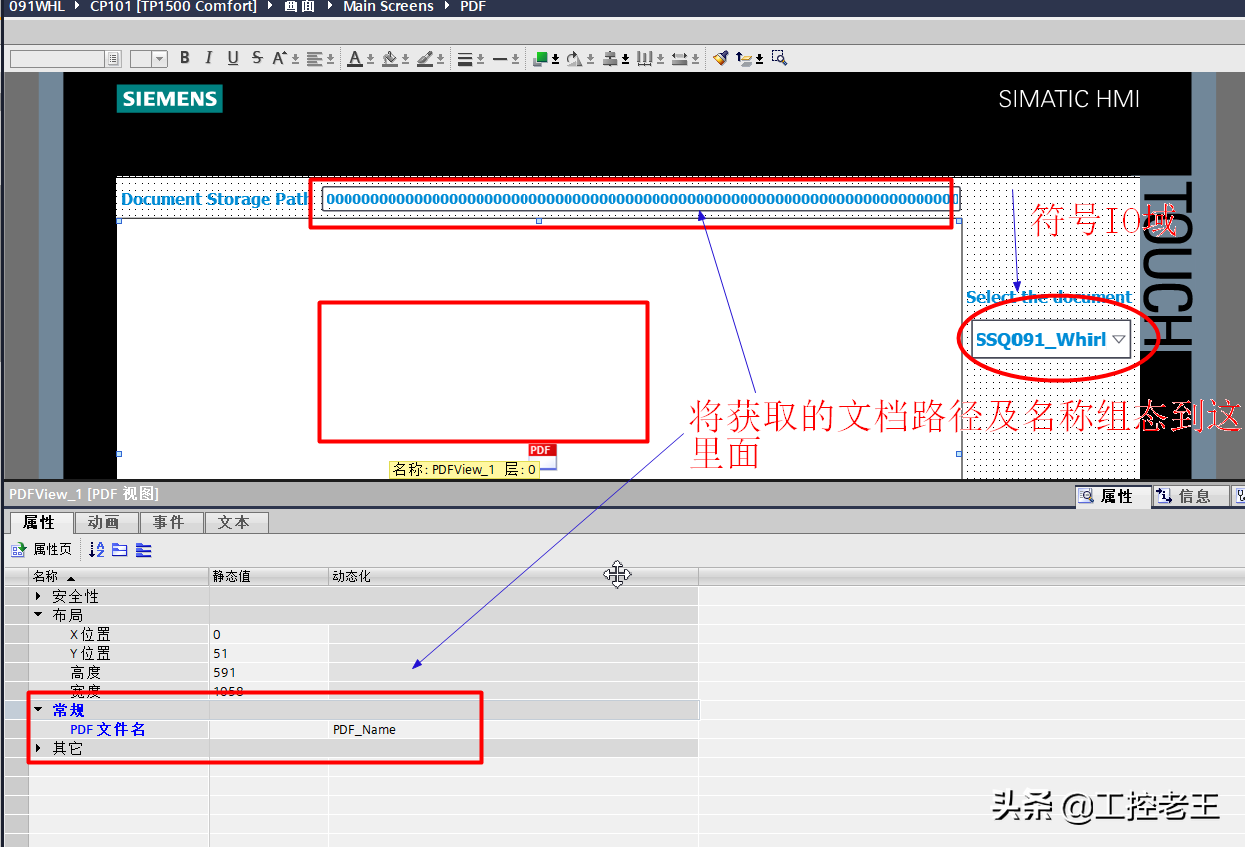Expand the 安全性 property group

point(38,596)
